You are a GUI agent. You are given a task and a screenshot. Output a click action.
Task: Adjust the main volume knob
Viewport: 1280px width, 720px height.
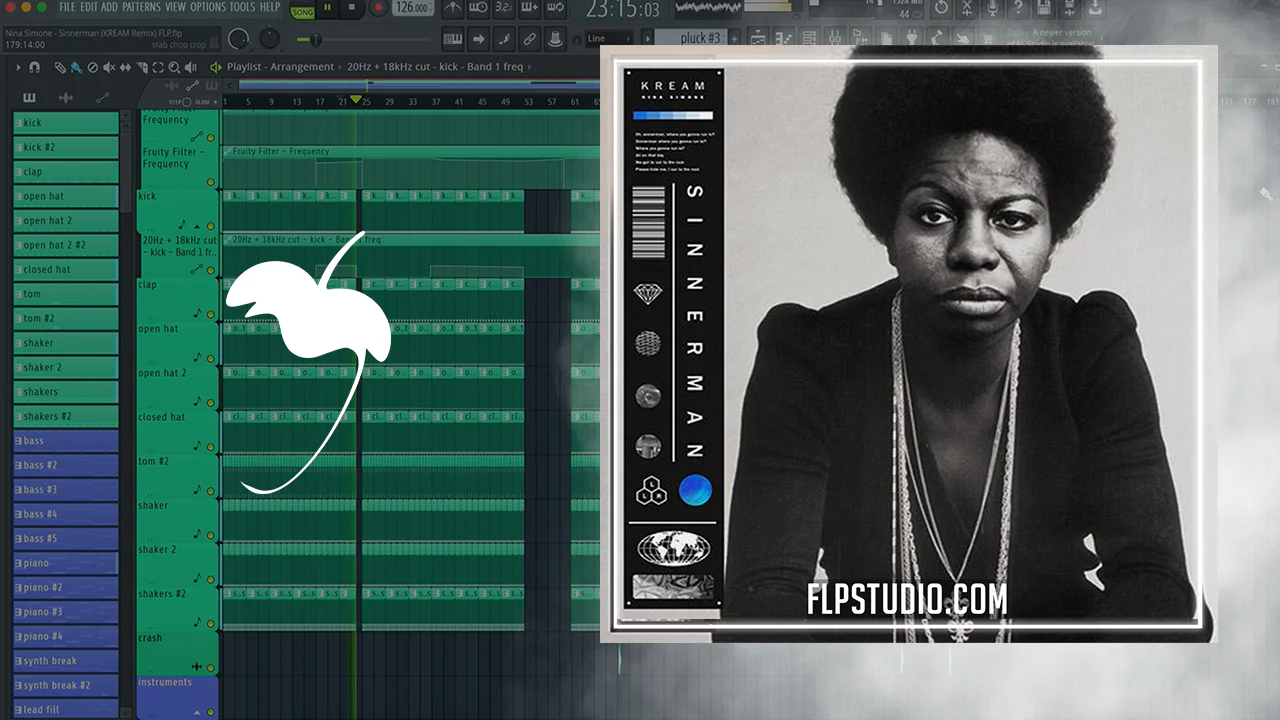click(x=239, y=39)
